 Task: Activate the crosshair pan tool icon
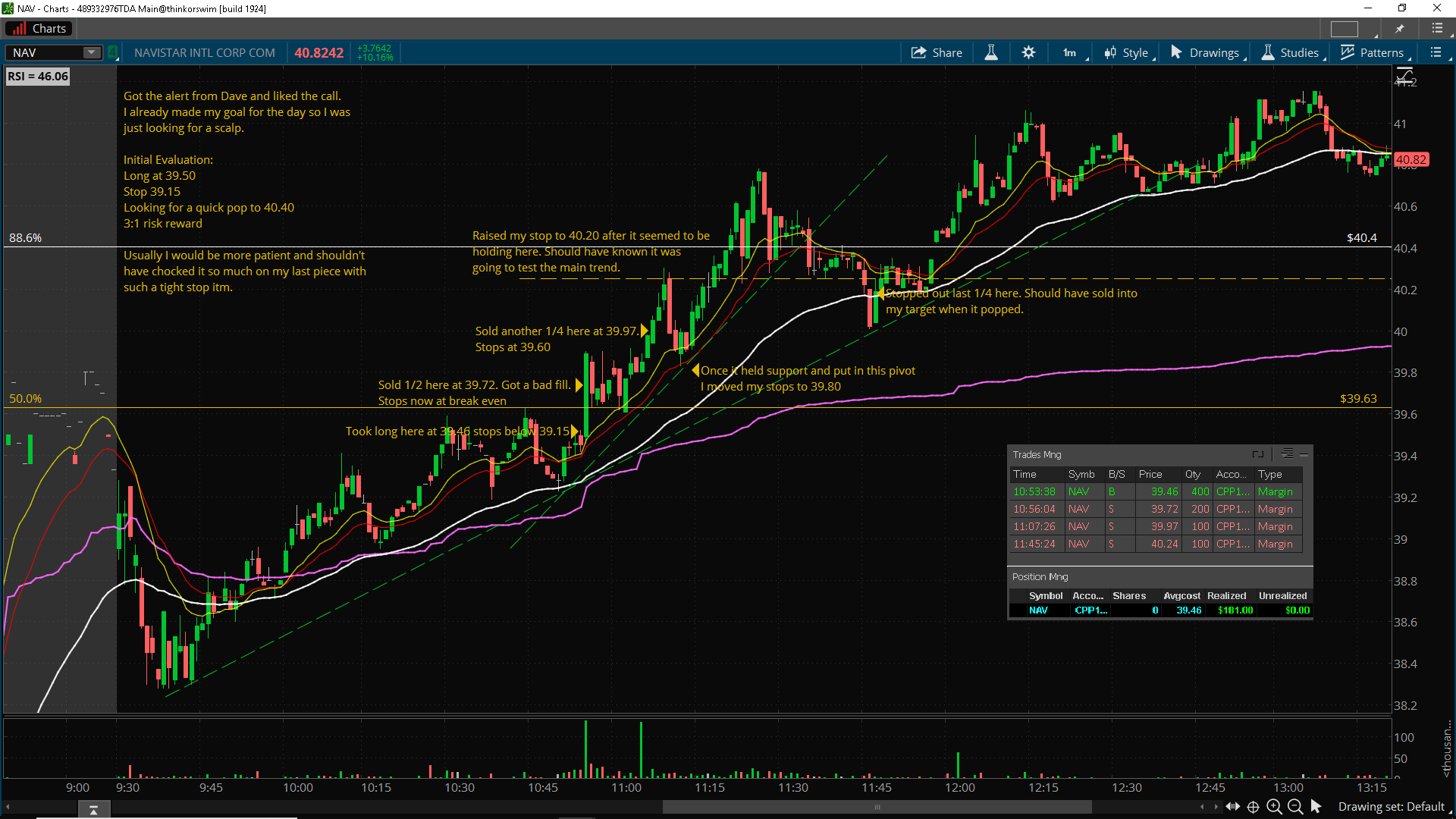click(x=1254, y=807)
